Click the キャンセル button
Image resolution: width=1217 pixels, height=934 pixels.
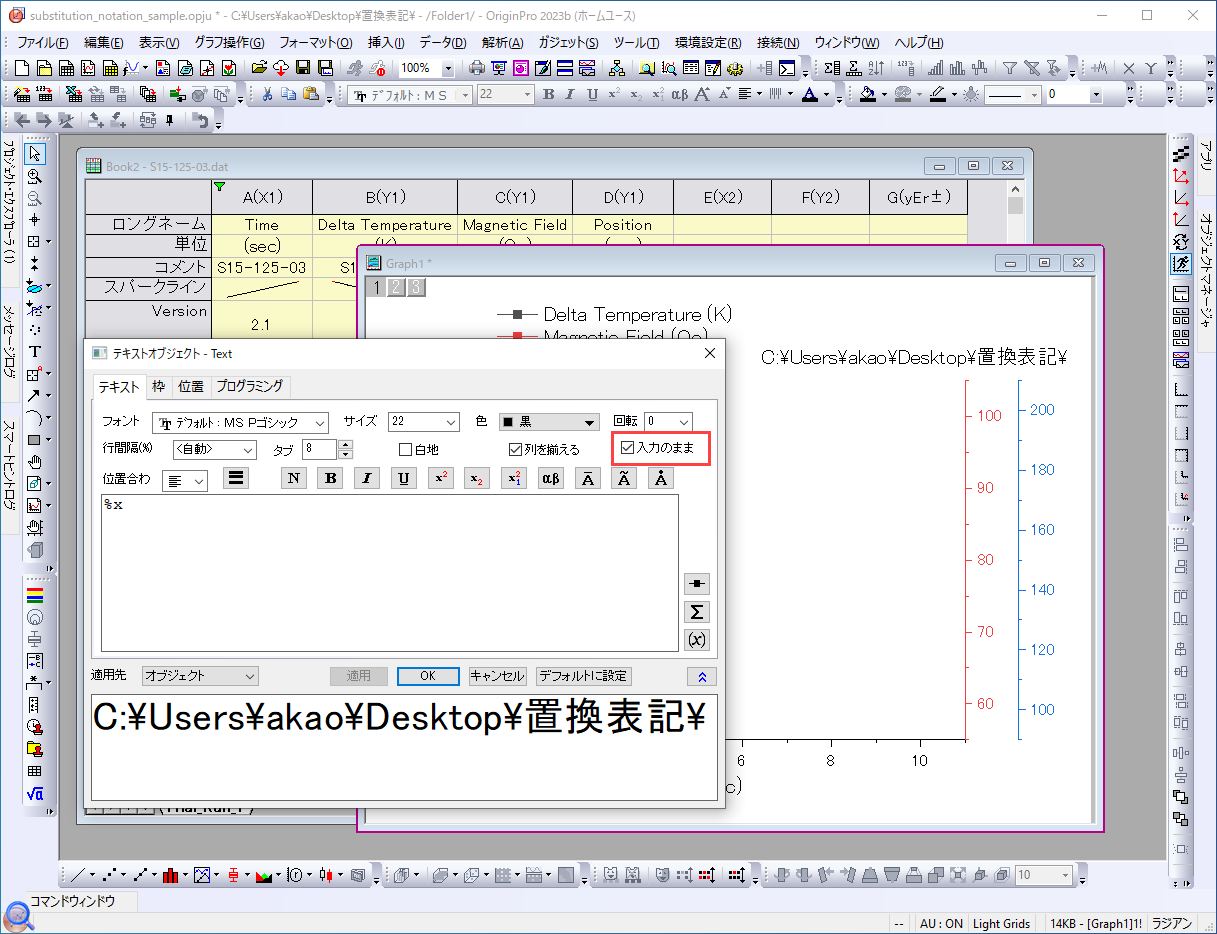tap(497, 676)
